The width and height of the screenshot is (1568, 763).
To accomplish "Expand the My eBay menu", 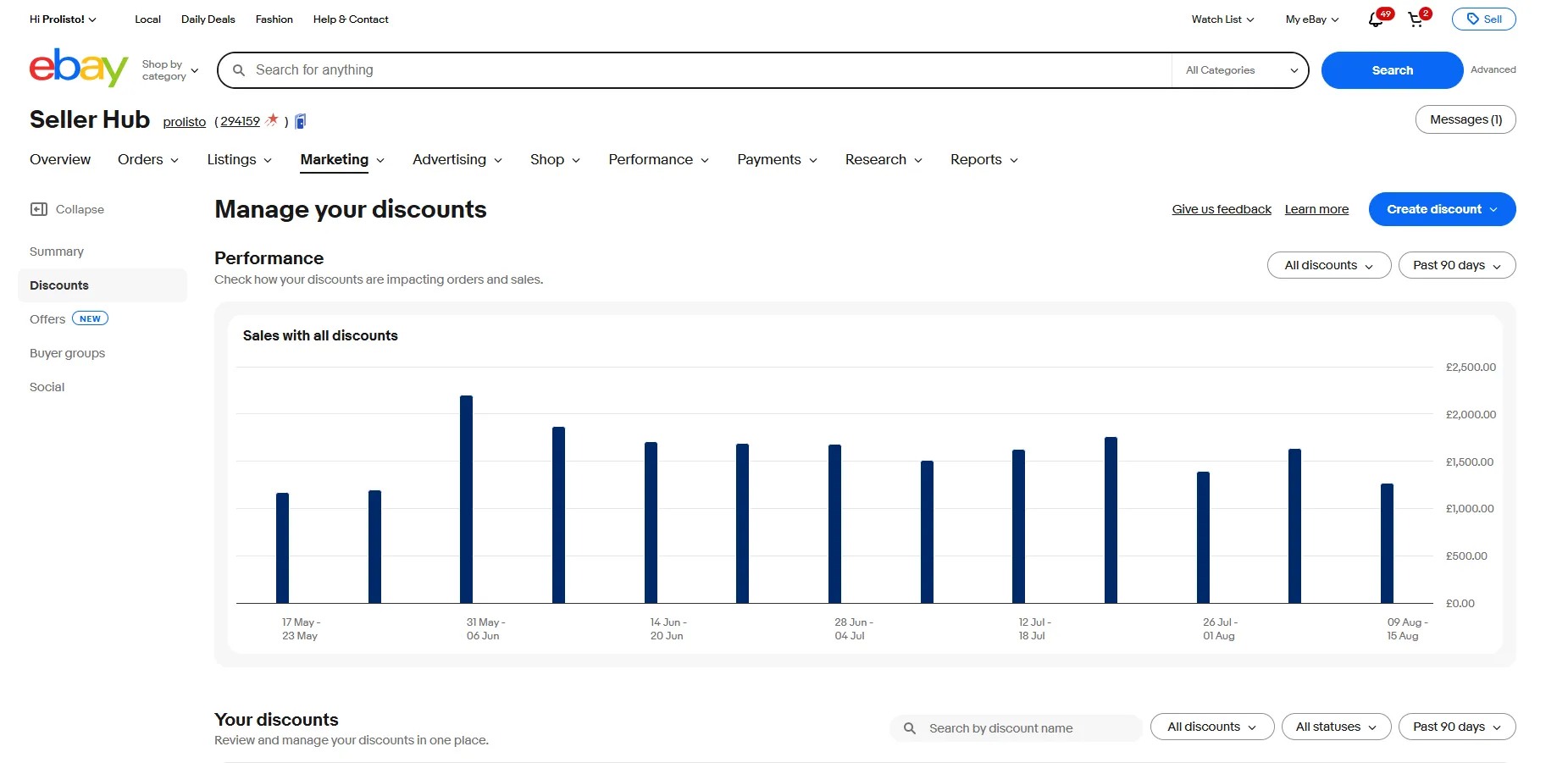I will pos(1312,19).
